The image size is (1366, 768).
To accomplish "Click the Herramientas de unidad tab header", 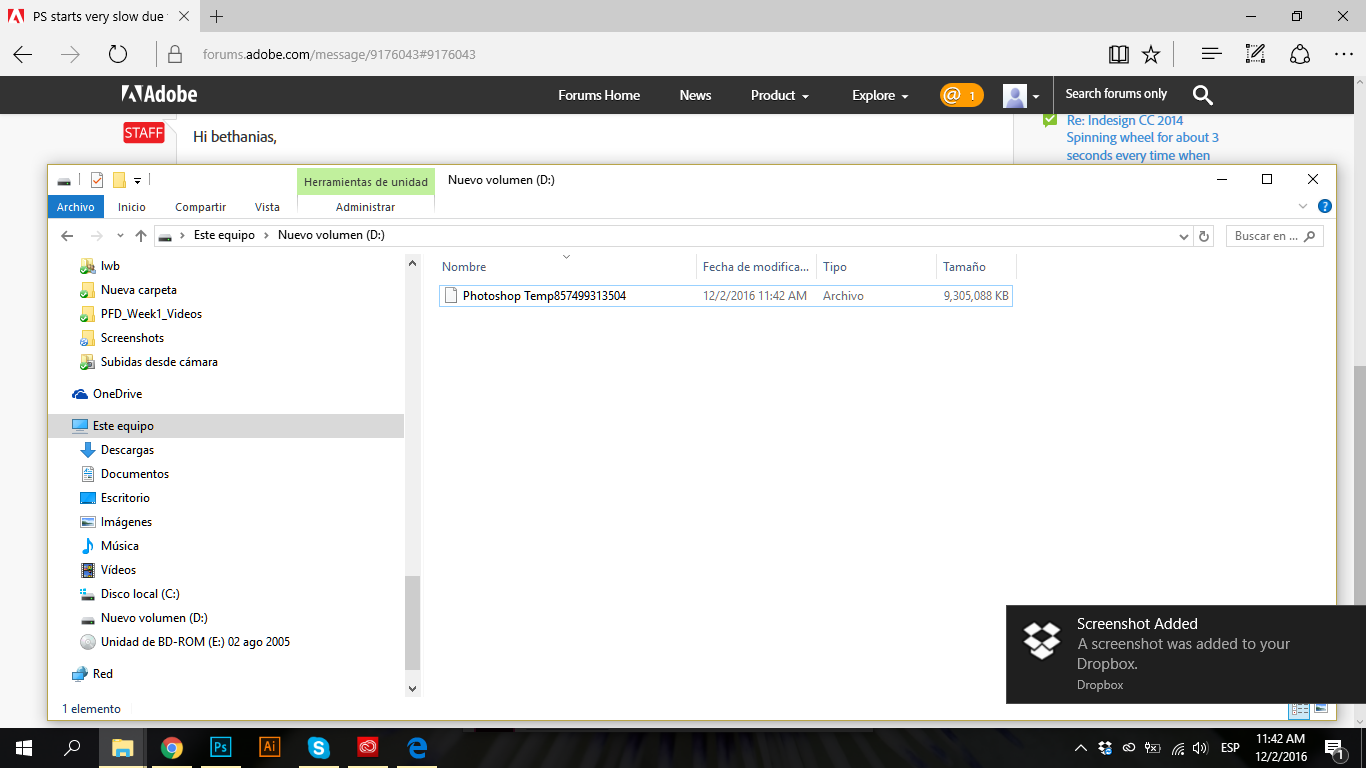I will point(366,182).
